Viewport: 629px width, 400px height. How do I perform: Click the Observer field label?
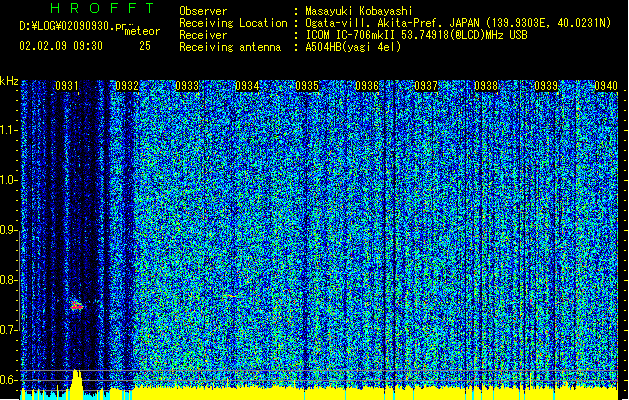point(203,11)
